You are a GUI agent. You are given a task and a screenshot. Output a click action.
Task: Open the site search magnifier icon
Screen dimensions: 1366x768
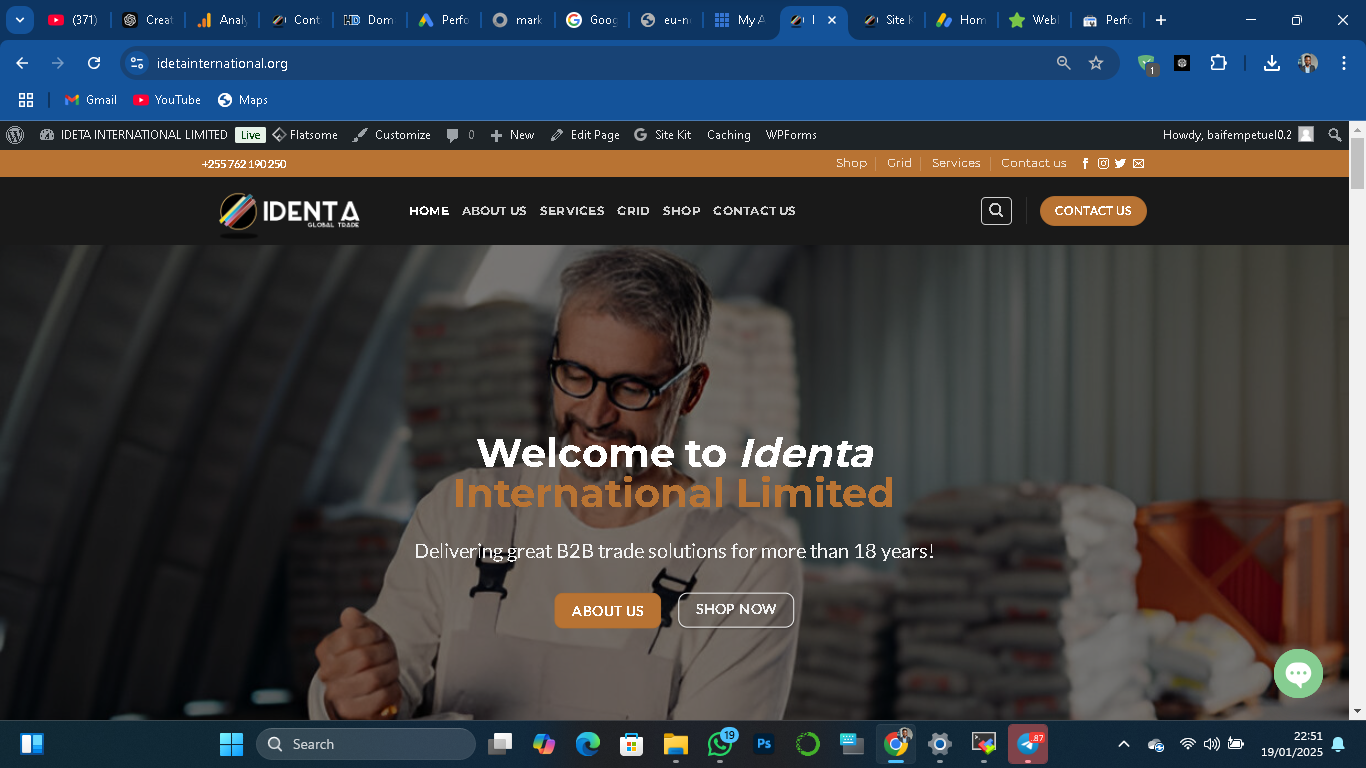(x=996, y=211)
